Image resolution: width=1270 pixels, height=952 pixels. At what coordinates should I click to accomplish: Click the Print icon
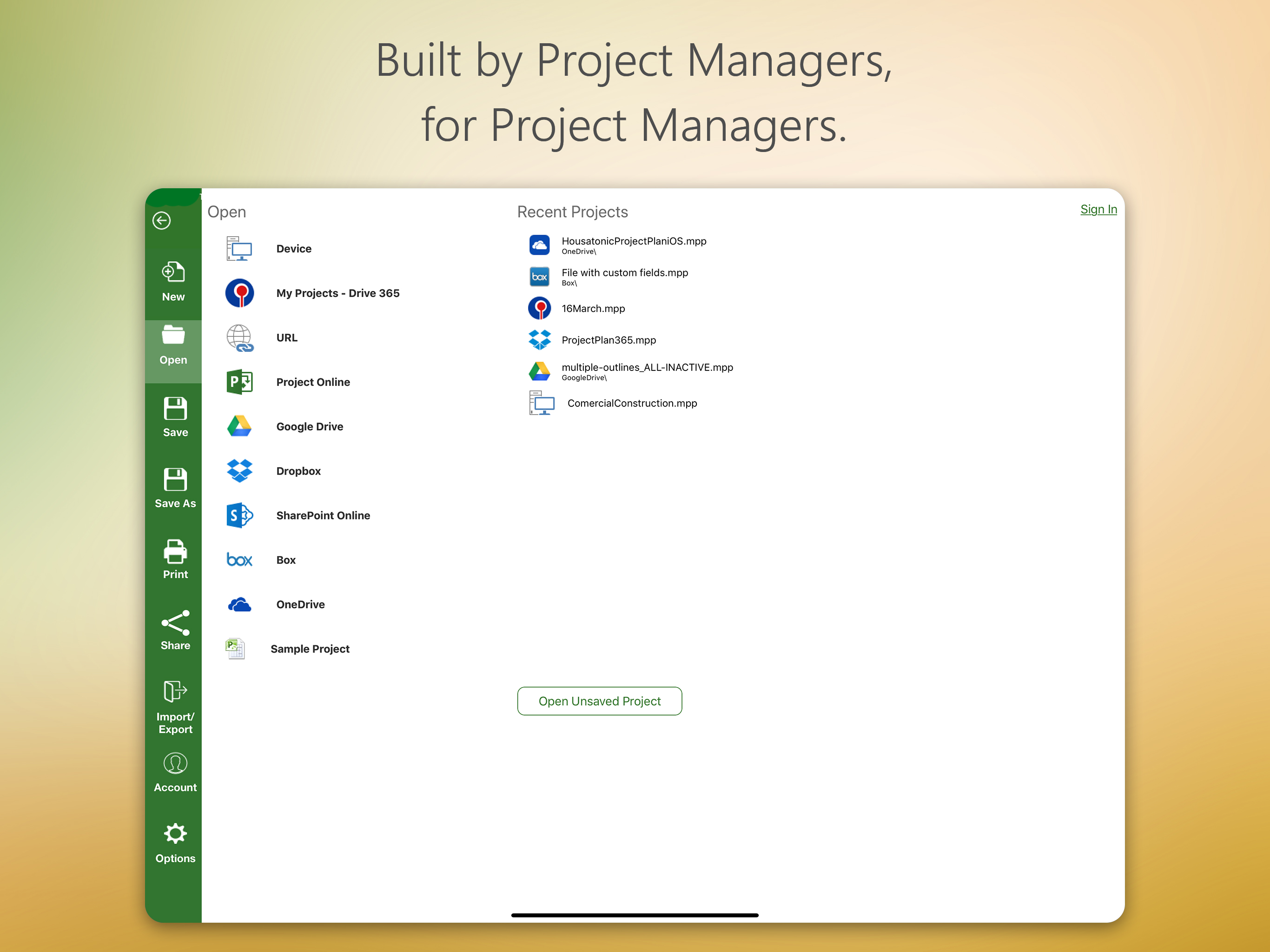coord(175,559)
